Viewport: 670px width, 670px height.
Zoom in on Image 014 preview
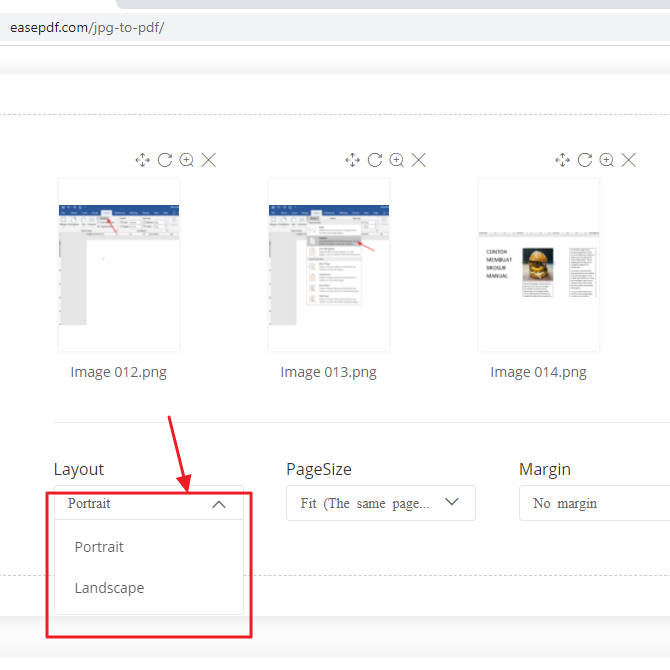click(607, 160)
